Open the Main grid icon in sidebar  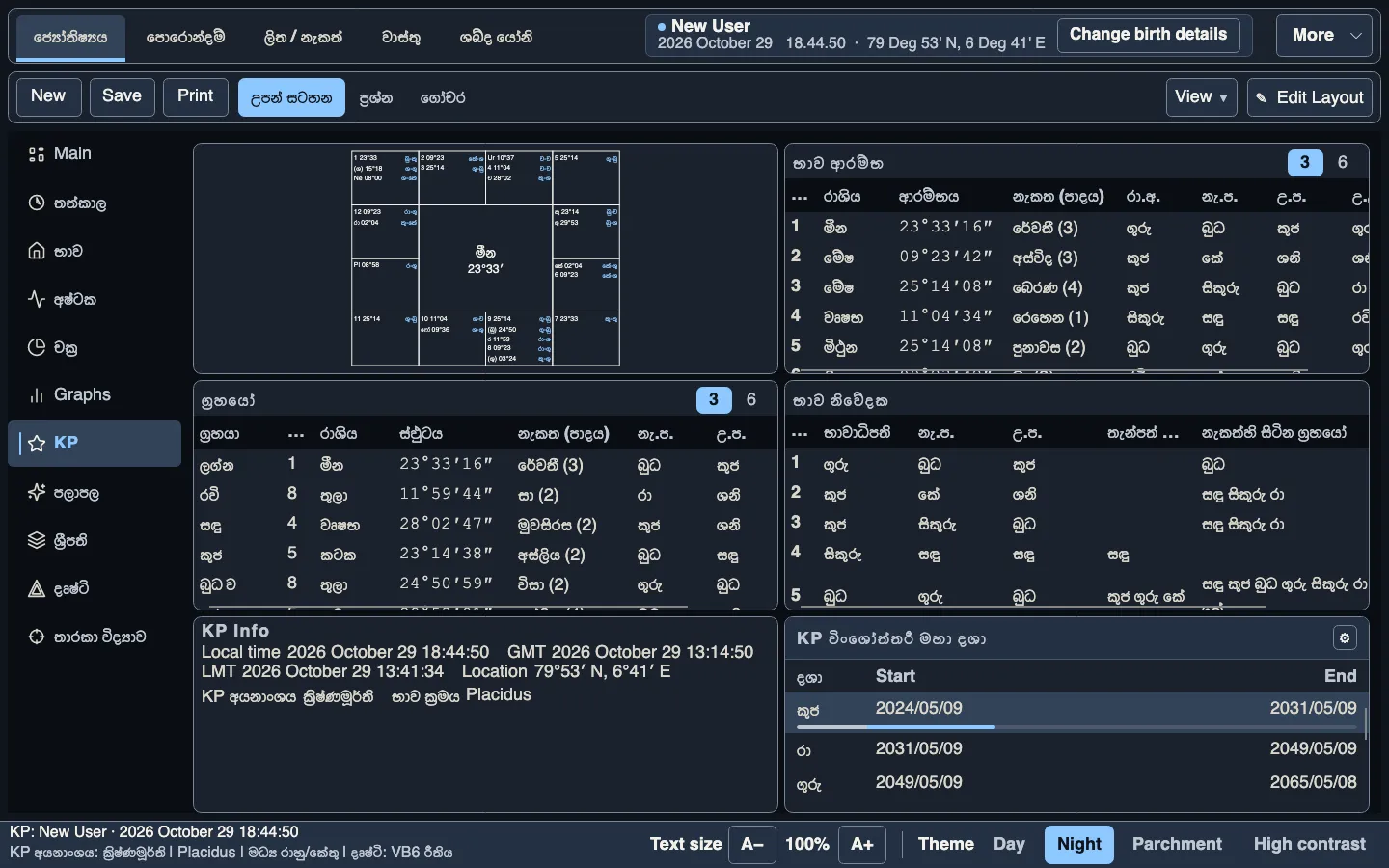pyautogui.click(x=37, y=154)
